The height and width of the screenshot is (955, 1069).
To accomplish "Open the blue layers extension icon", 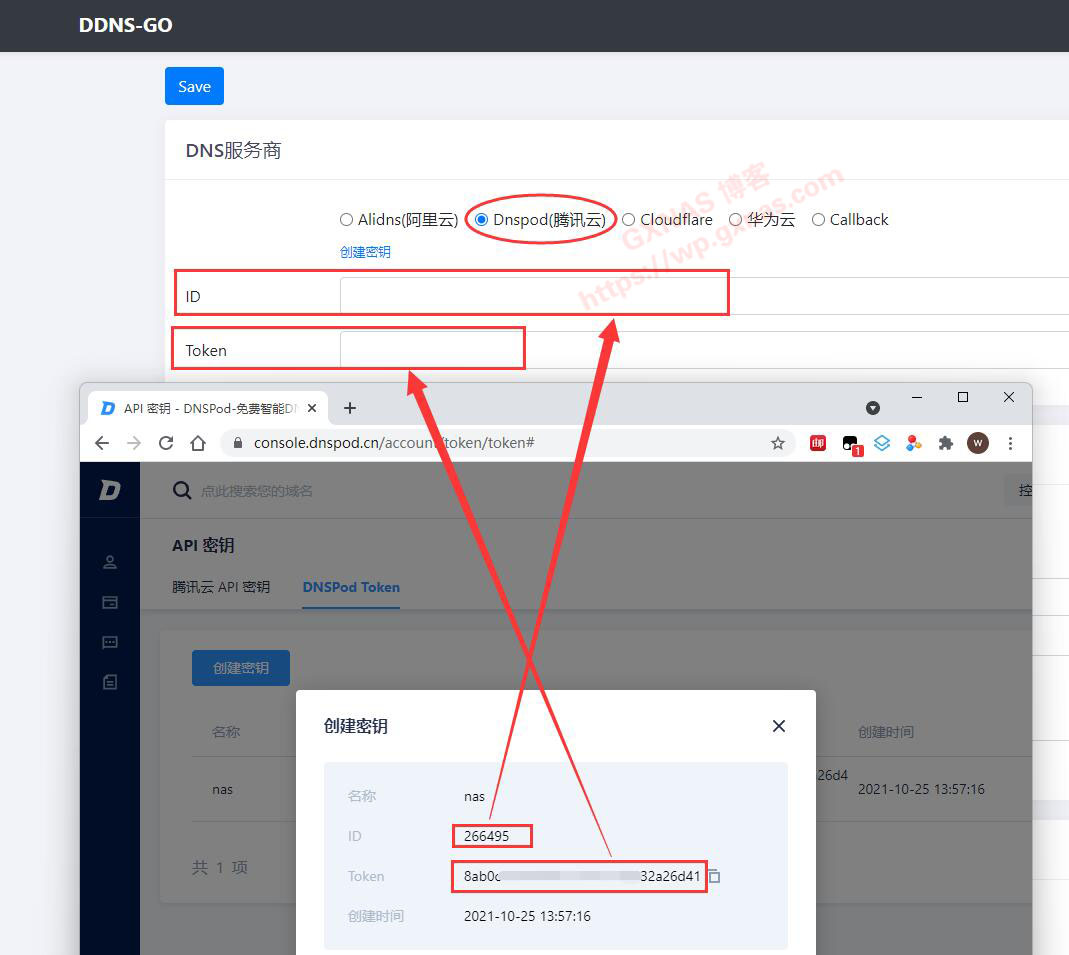I will tap(882, 443).
